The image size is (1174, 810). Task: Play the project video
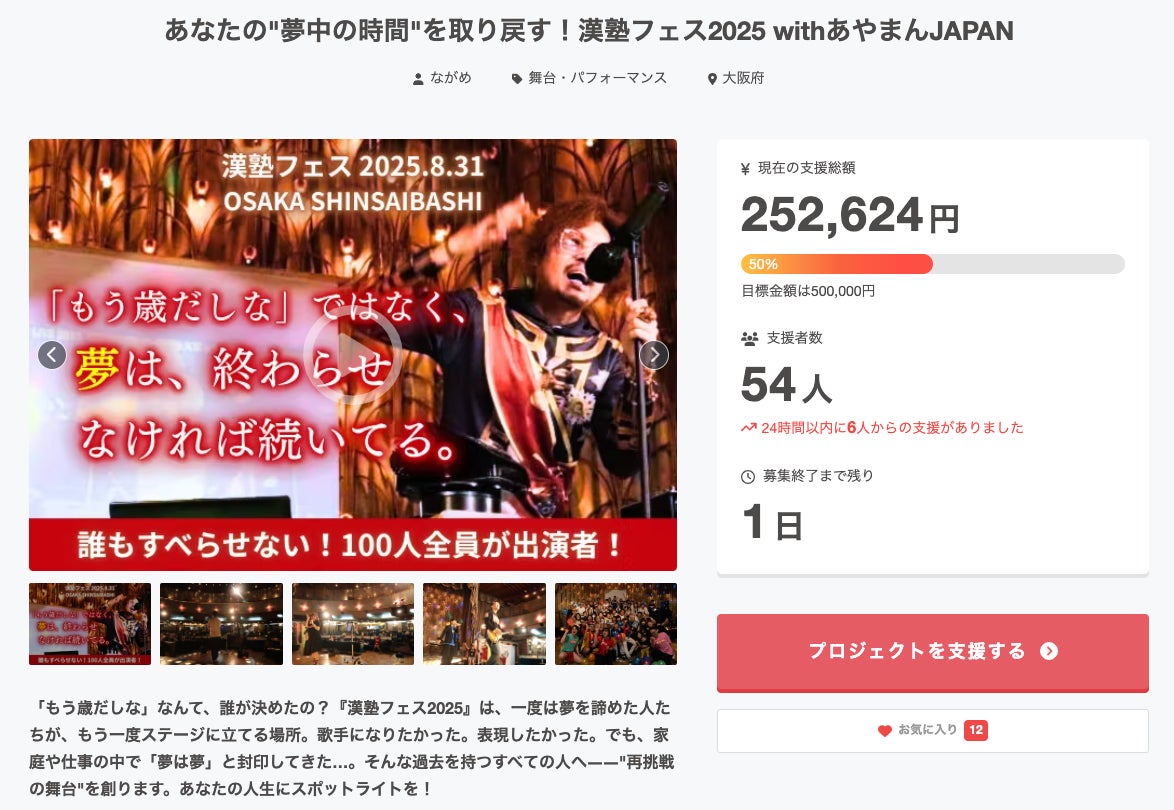click(x=352, y=355)
